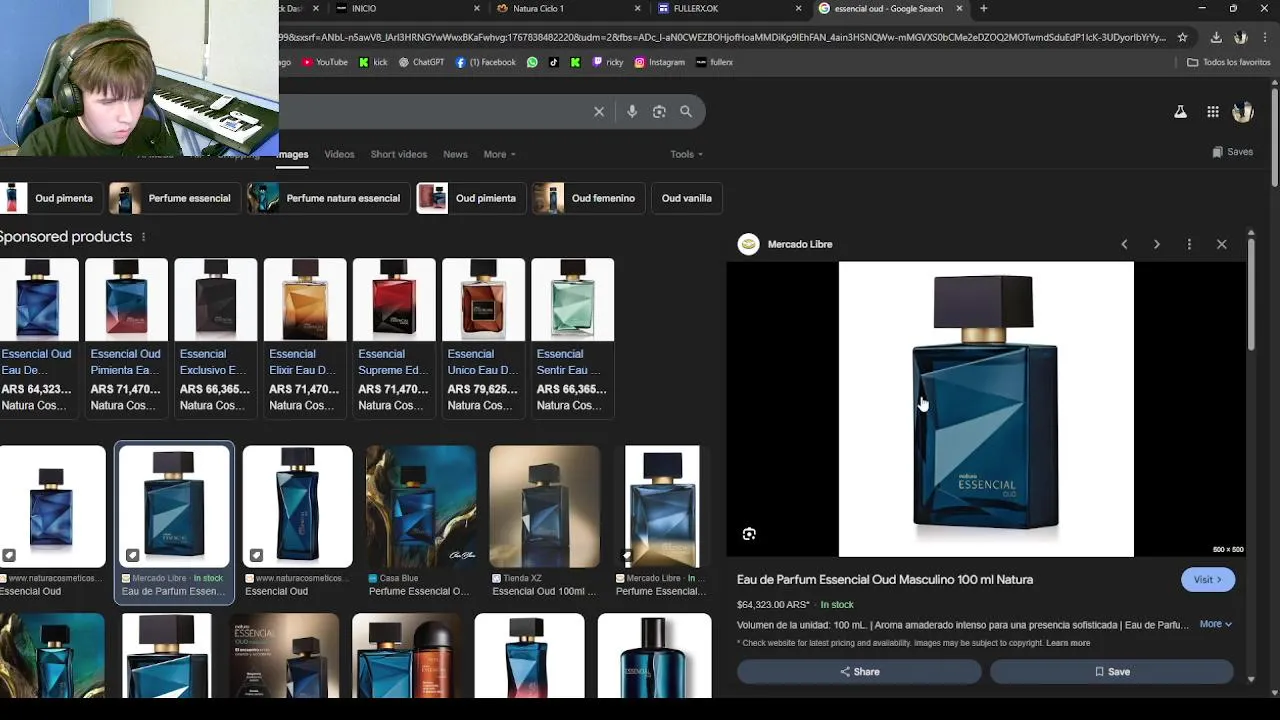1280x720 pixels.
Task: Open Todos los favoritos folder
Action: point(1228,62)
